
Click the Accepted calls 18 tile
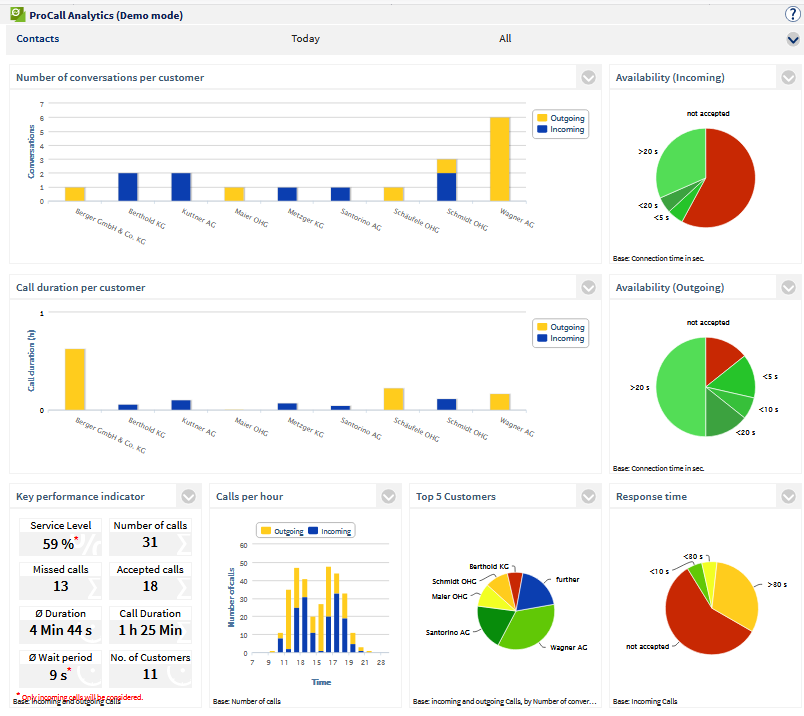[150, 581]
